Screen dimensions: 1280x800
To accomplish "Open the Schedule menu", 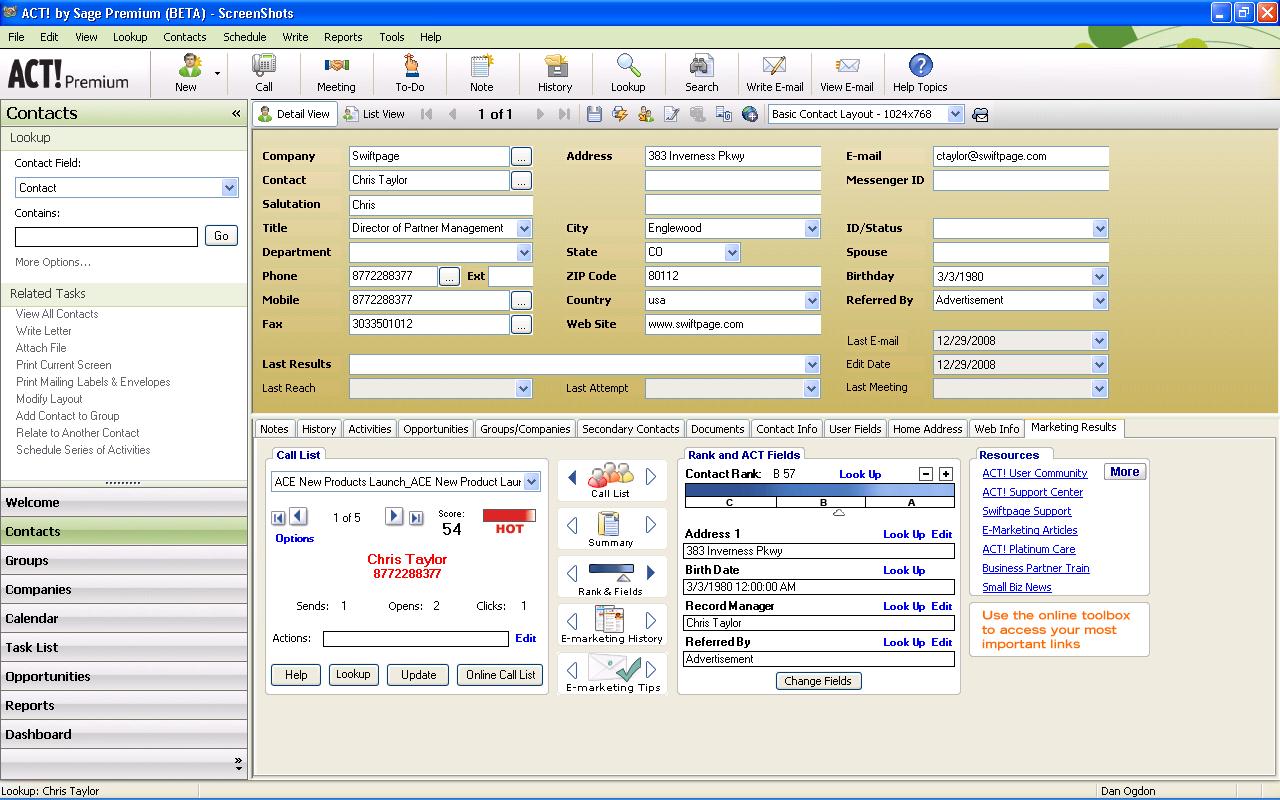I will point(244,37).
